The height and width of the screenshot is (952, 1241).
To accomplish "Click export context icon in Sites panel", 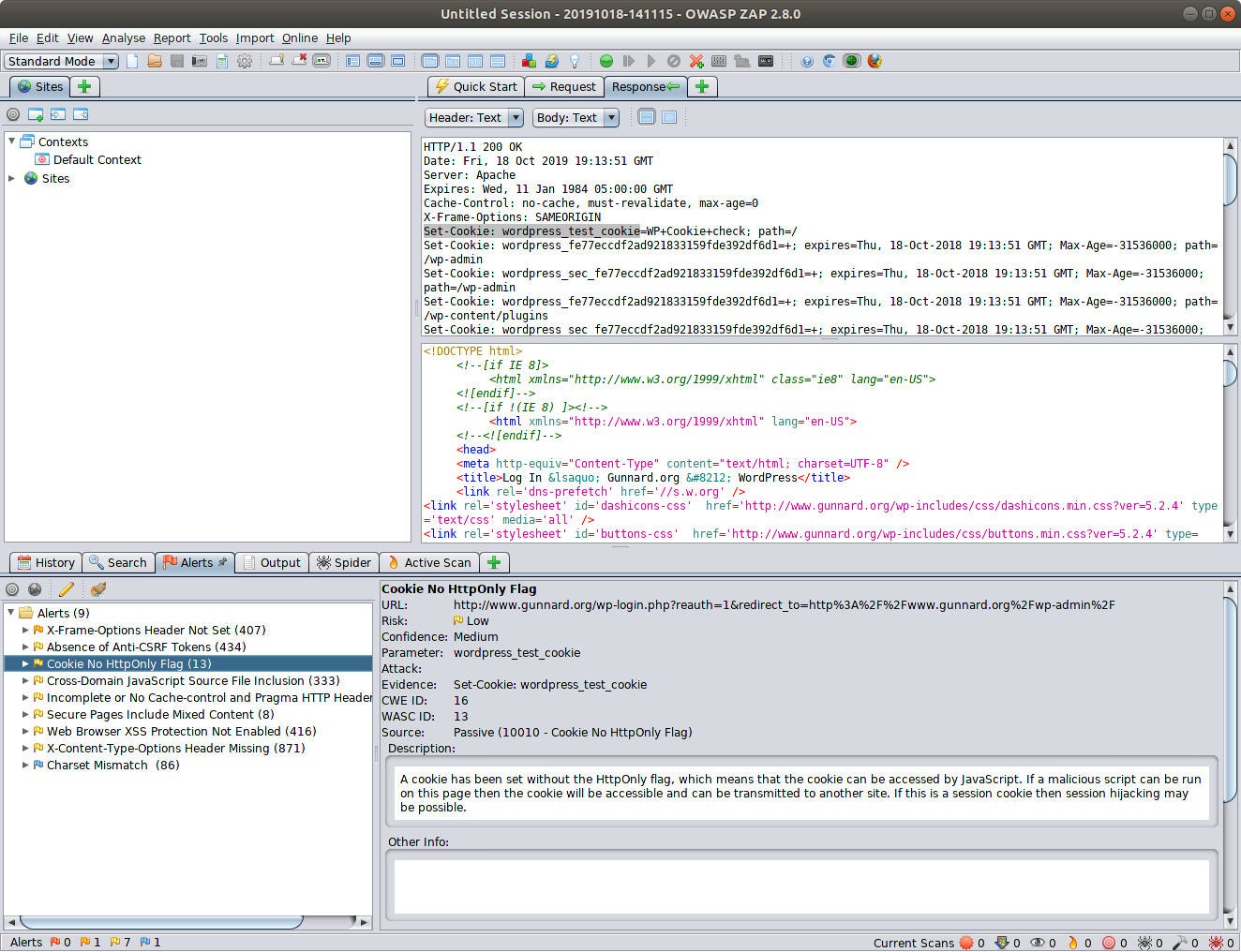I will point(81,114).
